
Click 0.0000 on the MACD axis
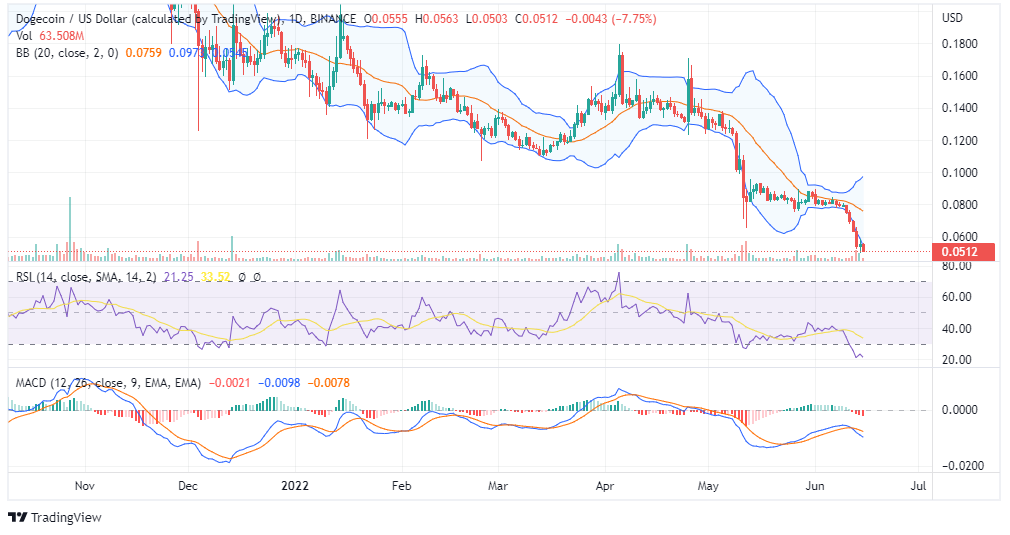click(960, 410)
